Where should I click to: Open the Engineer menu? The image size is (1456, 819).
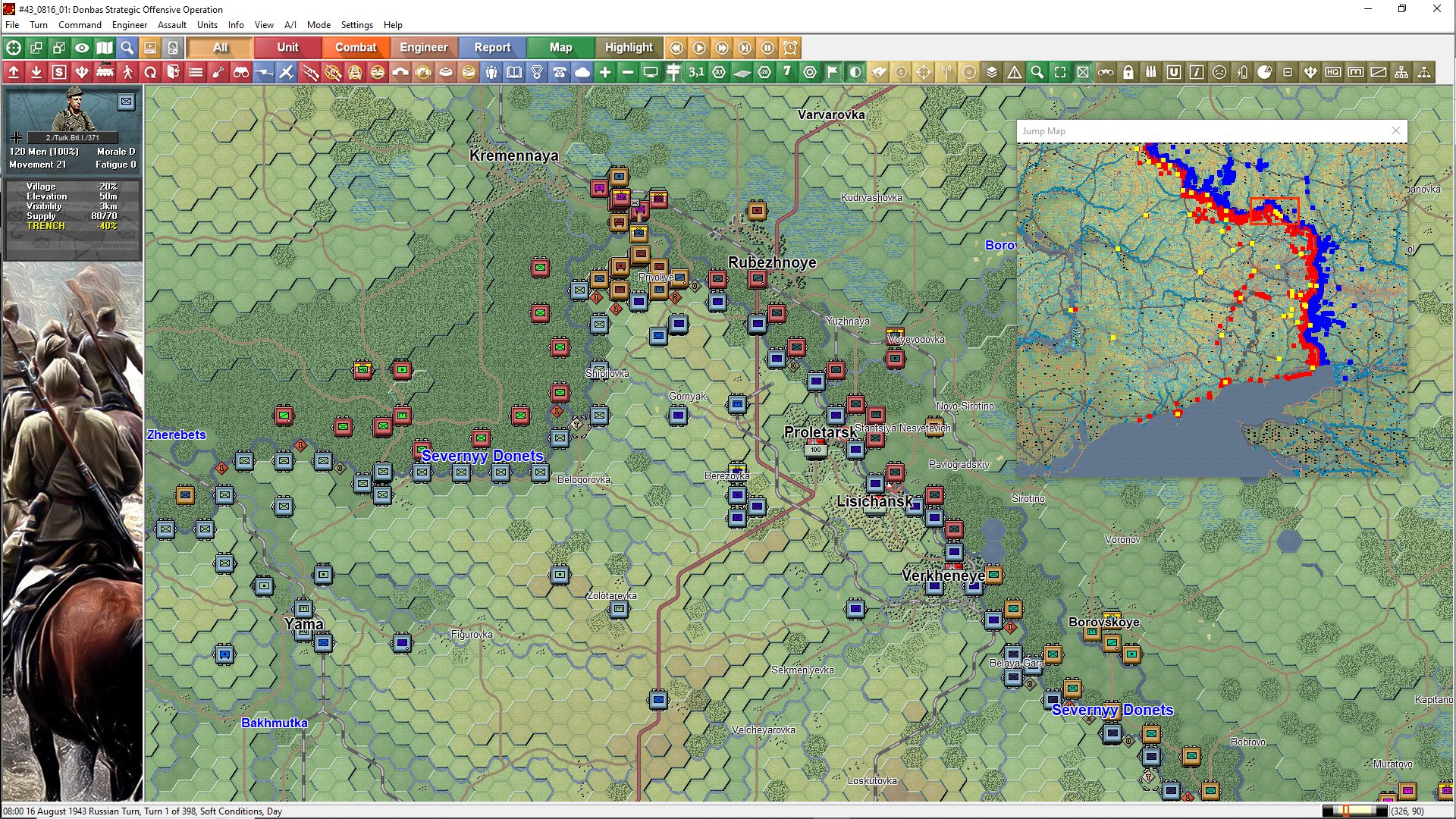[x=129, y=25]
